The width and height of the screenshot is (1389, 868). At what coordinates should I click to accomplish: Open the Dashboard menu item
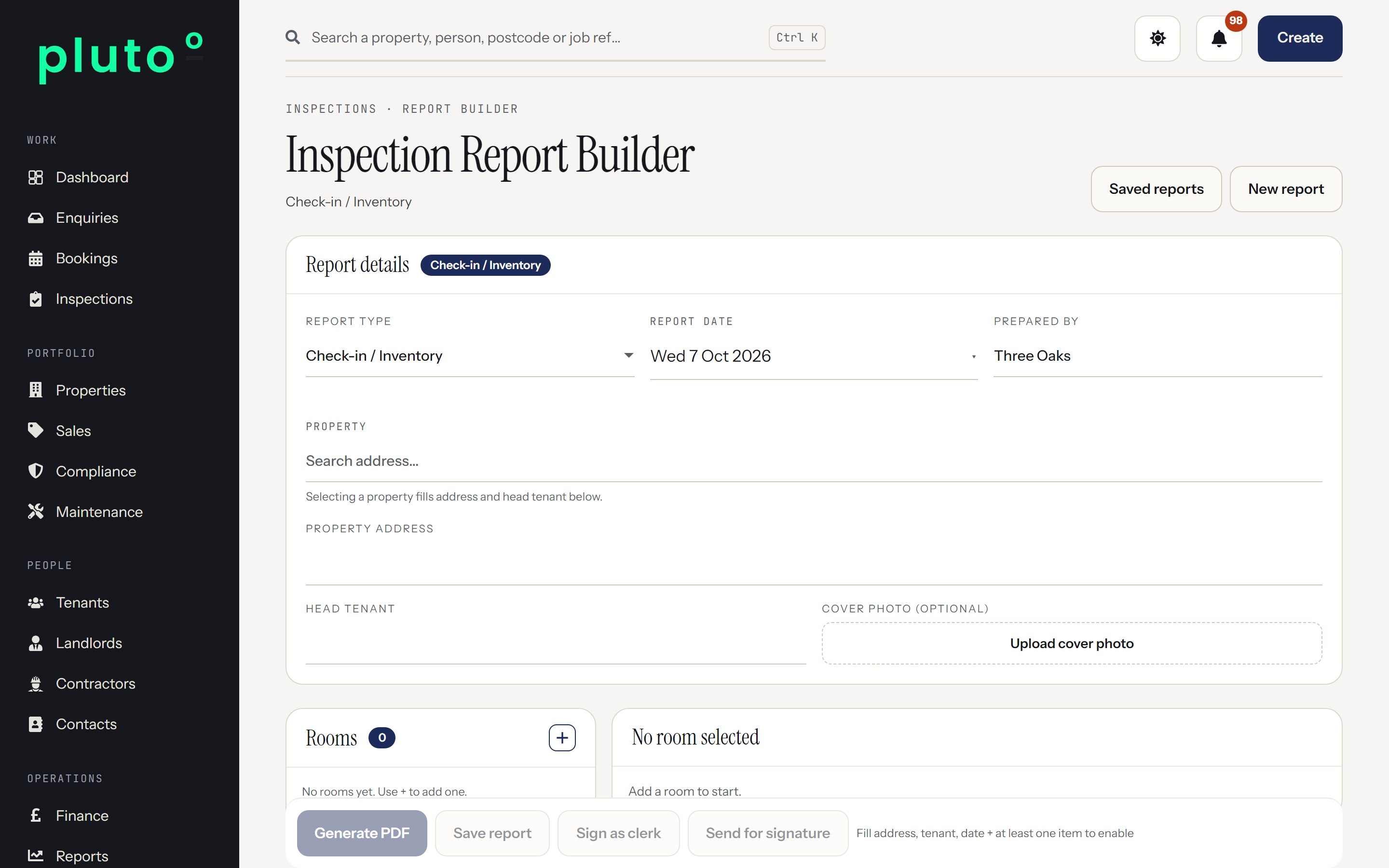click(92, 177)
